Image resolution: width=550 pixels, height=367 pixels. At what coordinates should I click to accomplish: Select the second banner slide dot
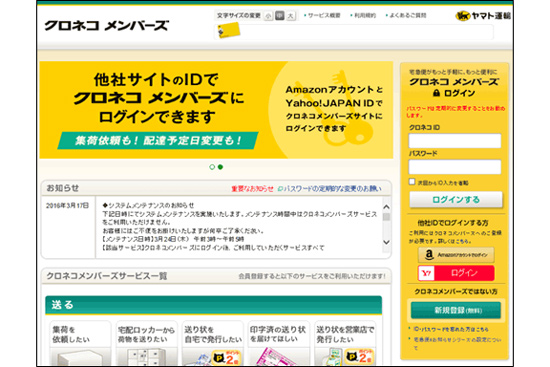click(220, 167)
